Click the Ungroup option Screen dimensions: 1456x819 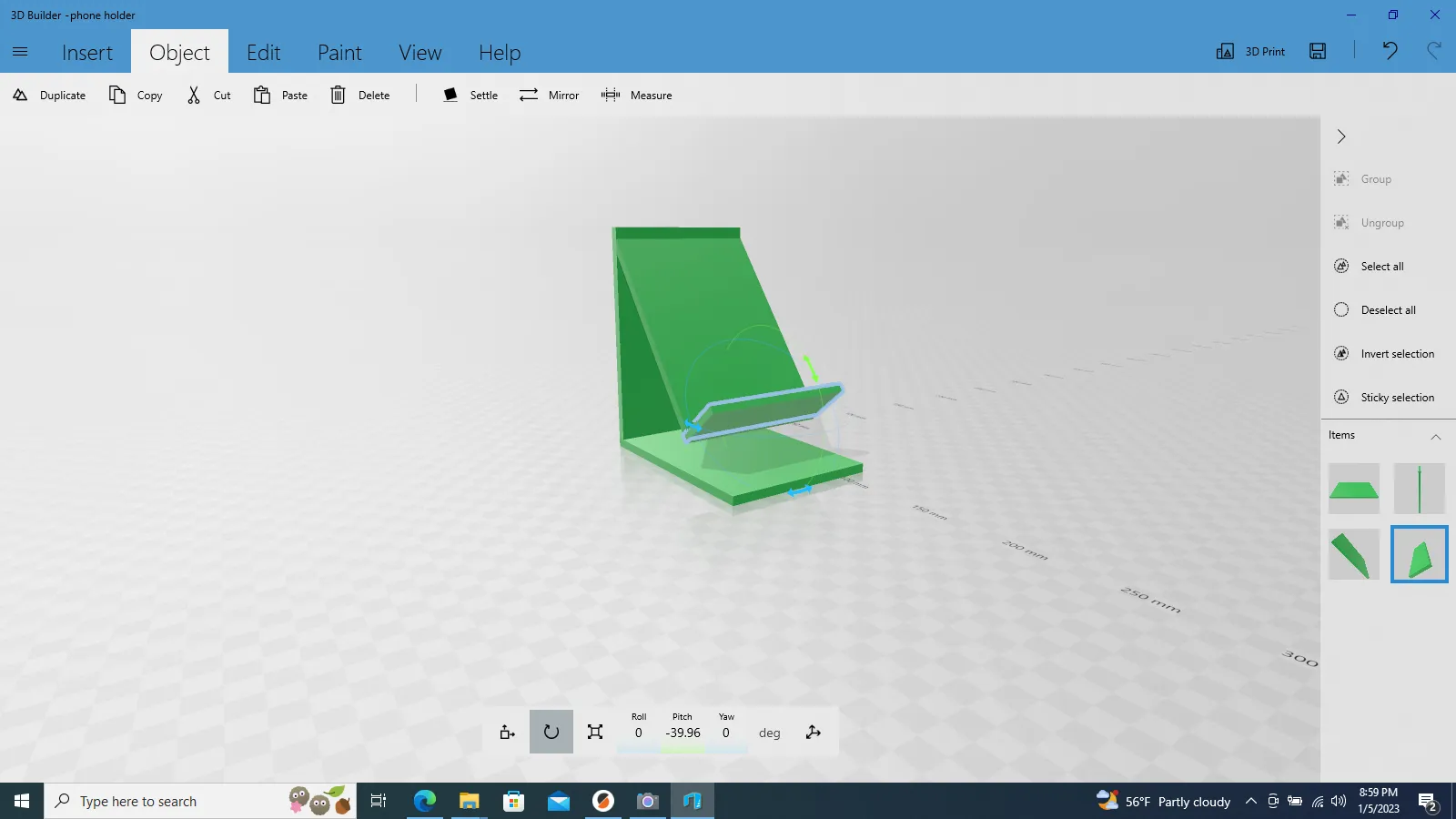[x=1370, y=223]
